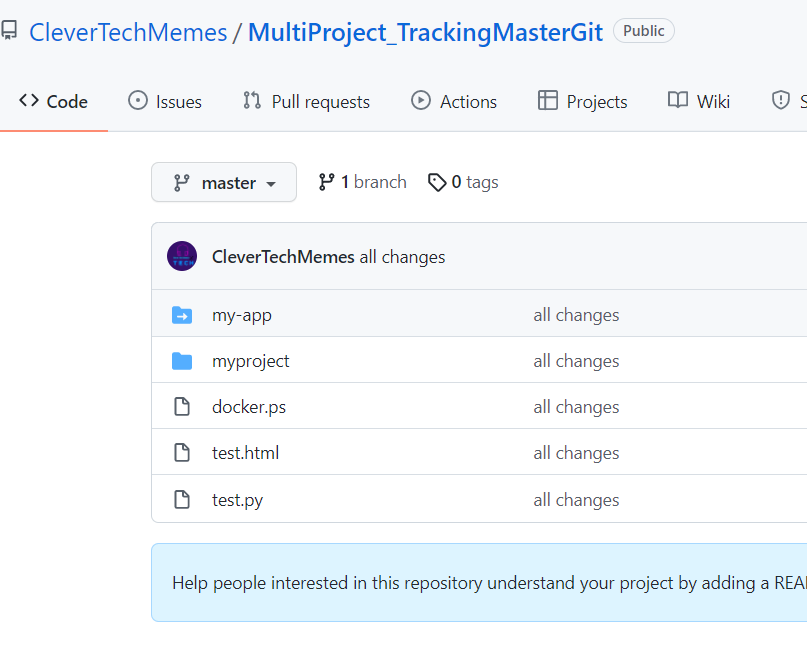Click the Code tab angle-brackets icon
807x648 pixels.
29,100
